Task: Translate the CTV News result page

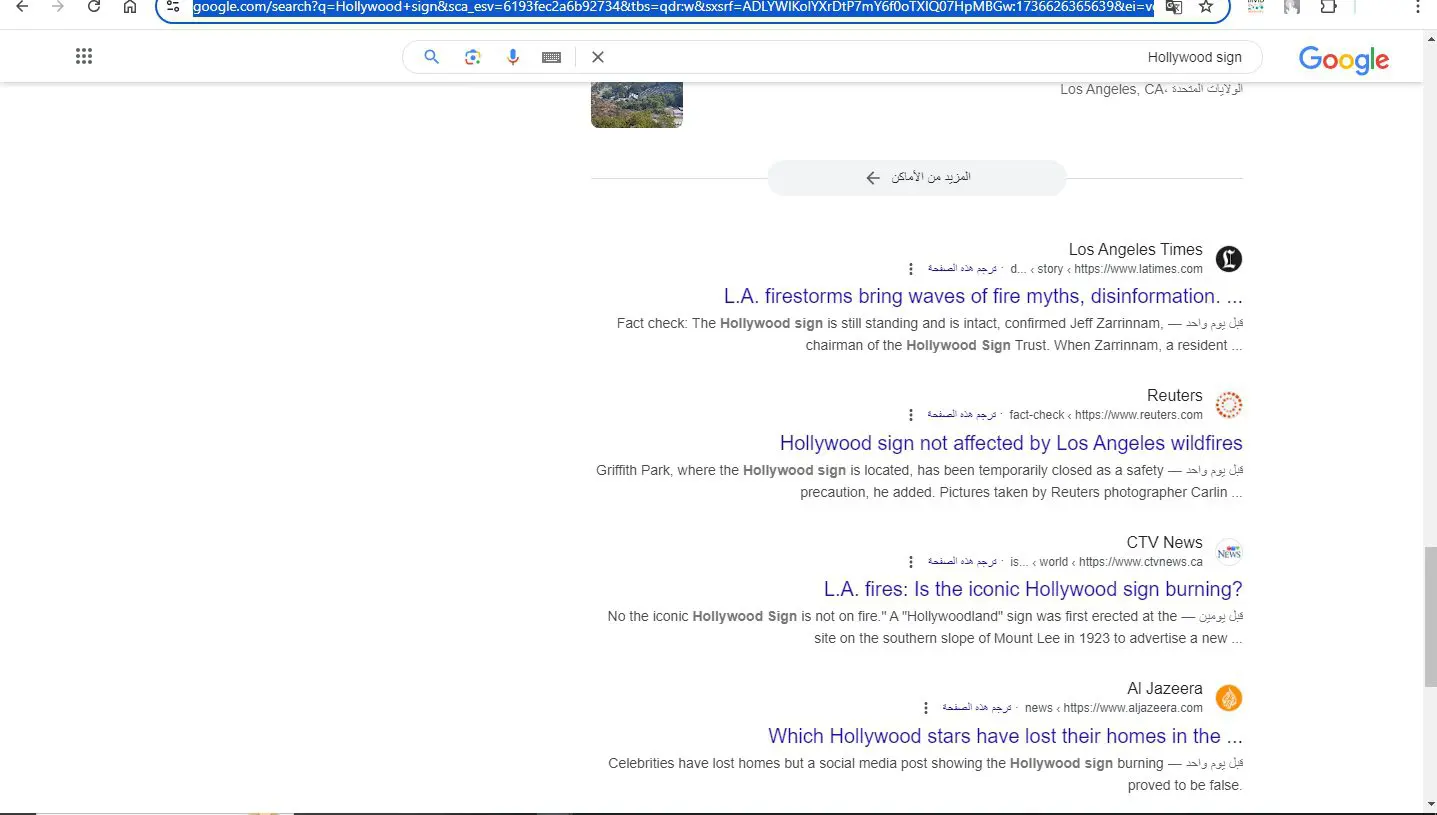Action: coord(962,562)
